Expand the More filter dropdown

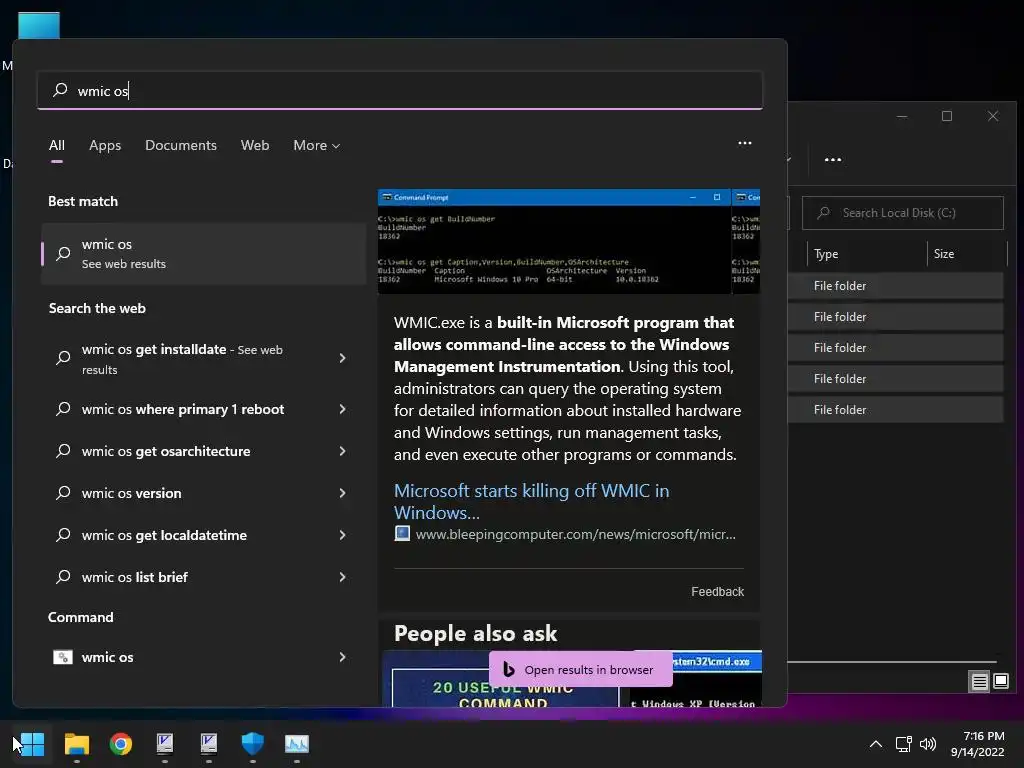coord(317,145)
